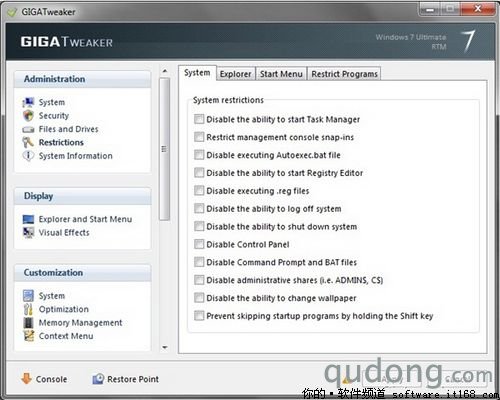Click the Memory Management chip icon

point(28,323)
